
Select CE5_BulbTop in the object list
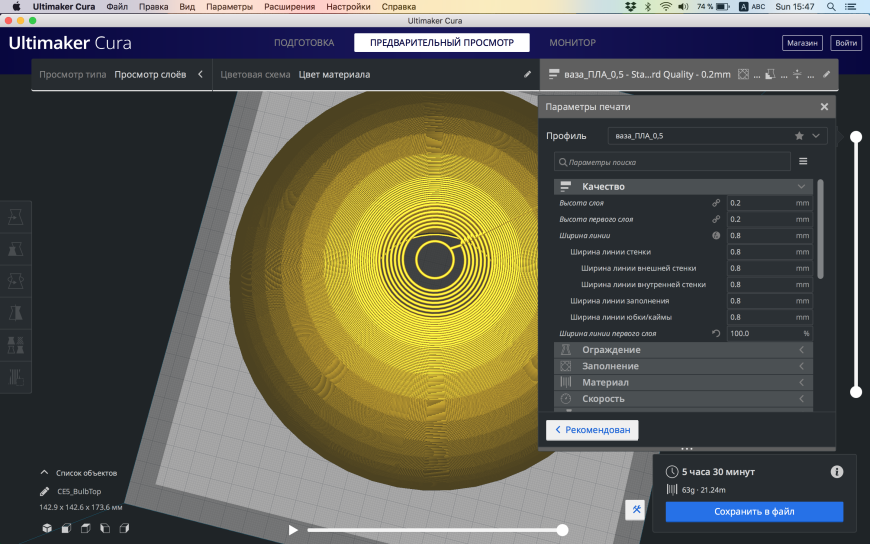tap(79, 491)
